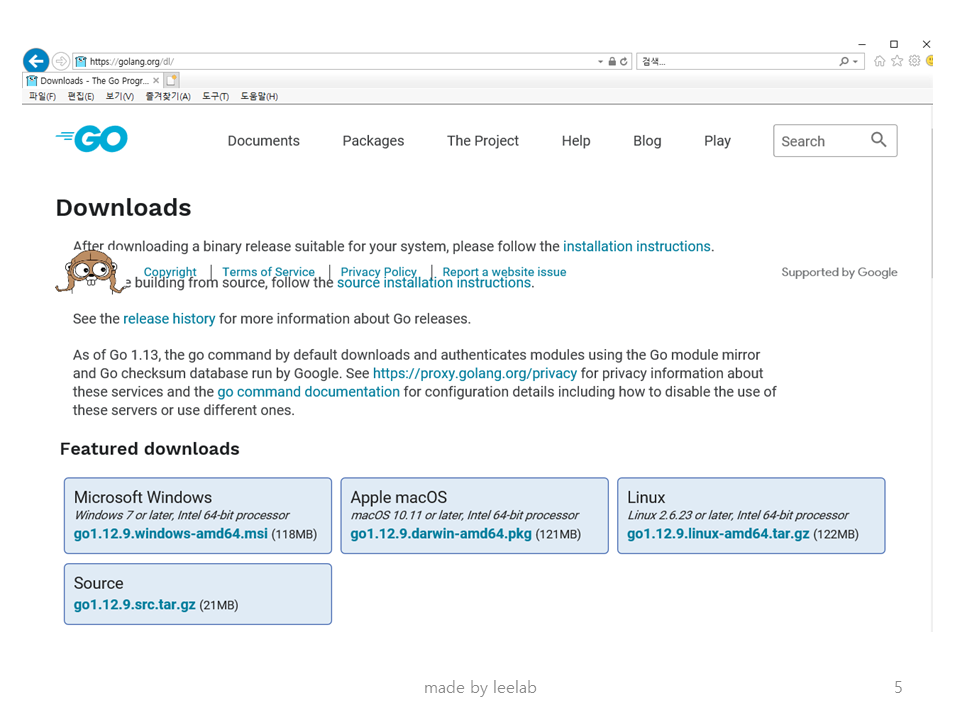Open the Play nav link
This screenshot has width=960, height=720.
pos(718,141)
